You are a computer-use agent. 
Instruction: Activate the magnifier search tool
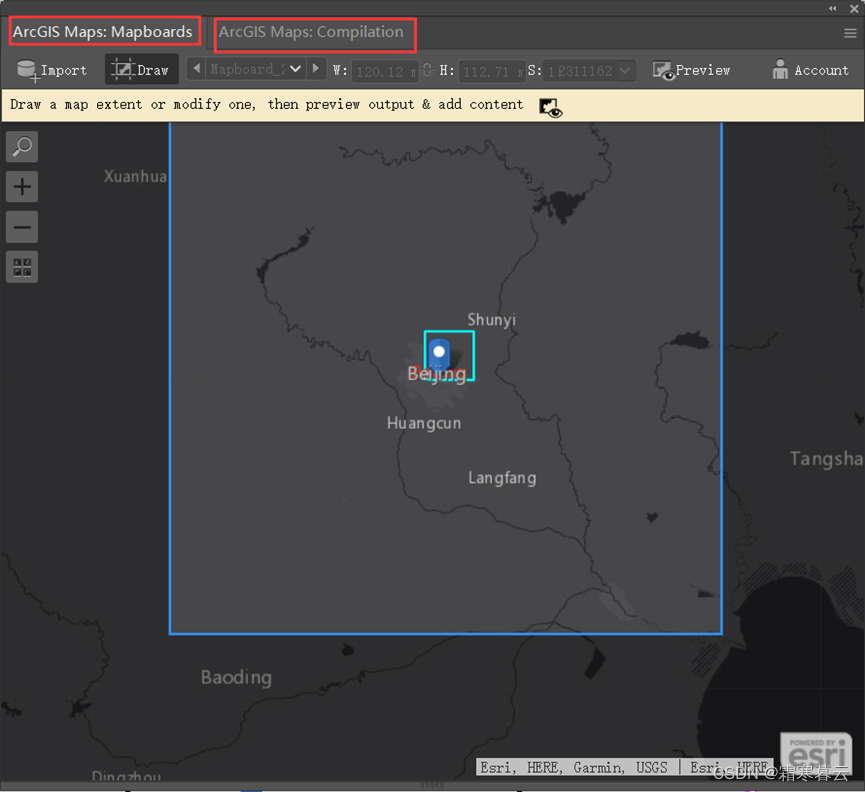[x=21, y=146]
